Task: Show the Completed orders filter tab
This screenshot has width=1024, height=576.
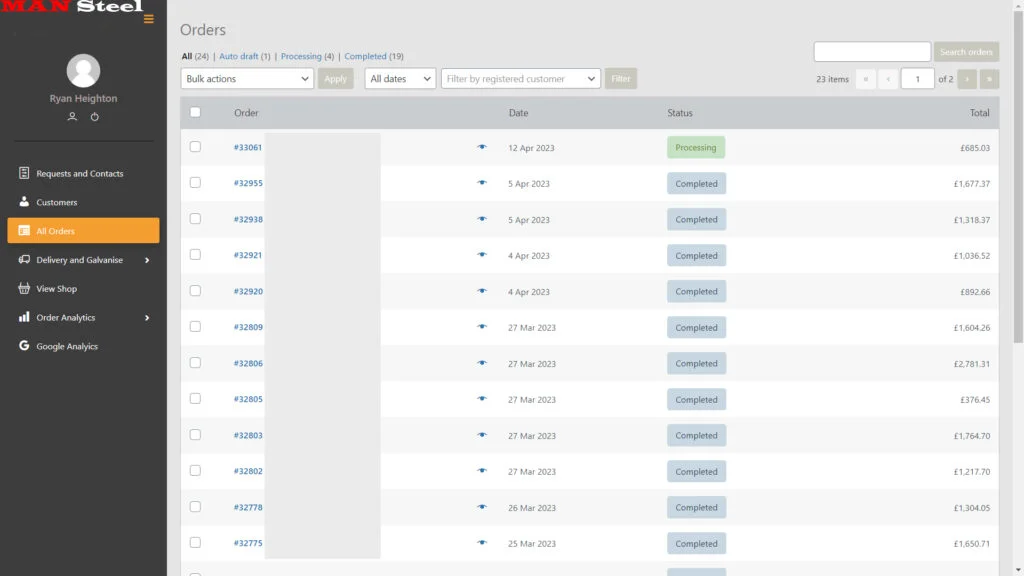Action: (365, 57)
